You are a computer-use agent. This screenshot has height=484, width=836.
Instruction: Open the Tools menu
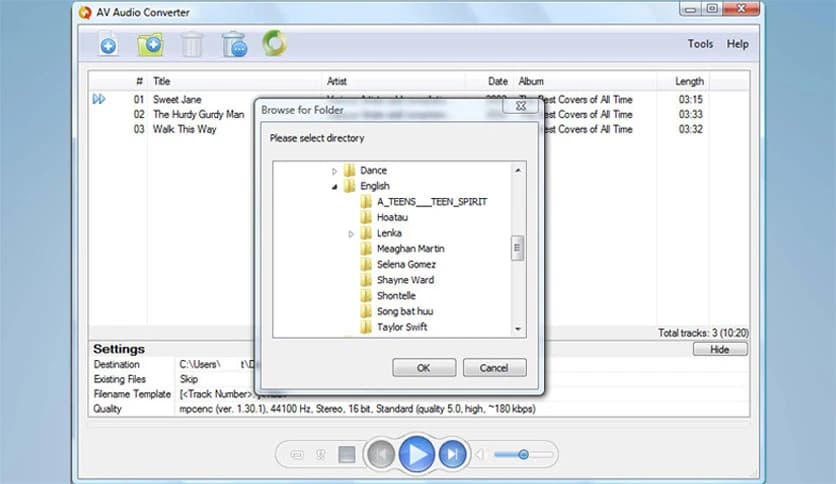click(700, 44)
